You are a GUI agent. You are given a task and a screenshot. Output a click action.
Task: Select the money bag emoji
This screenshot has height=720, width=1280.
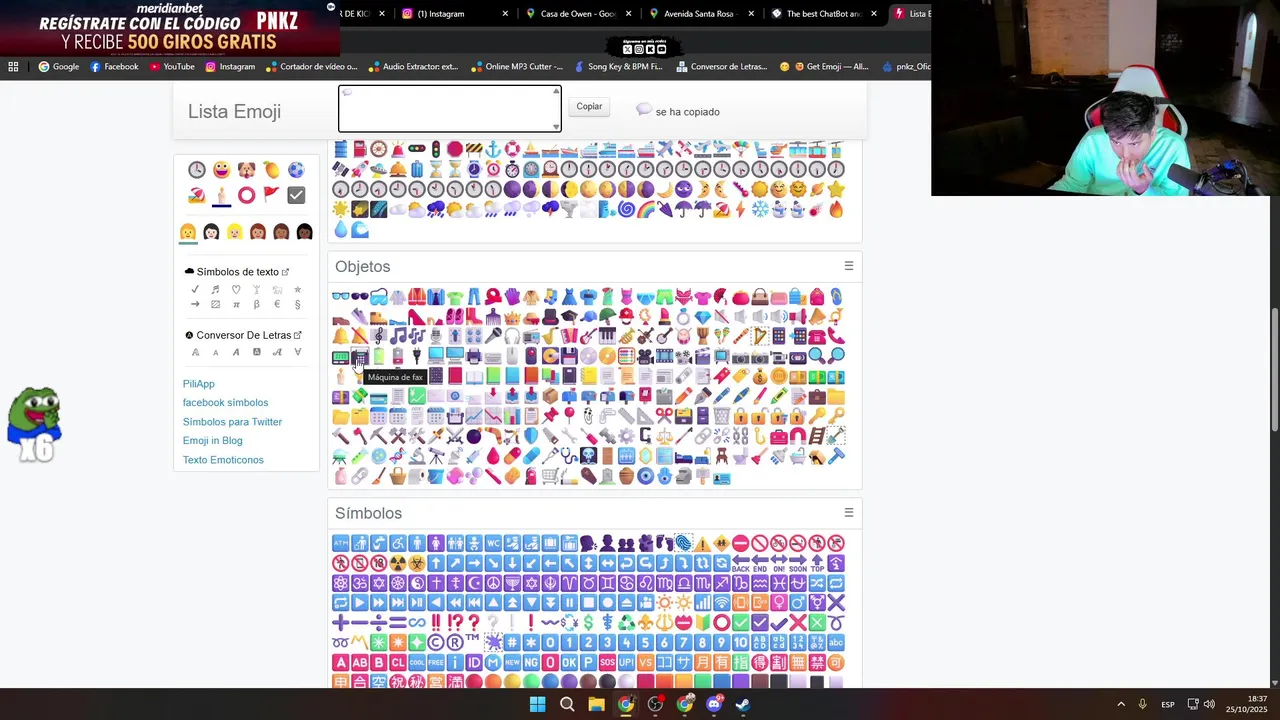[760, 376]
